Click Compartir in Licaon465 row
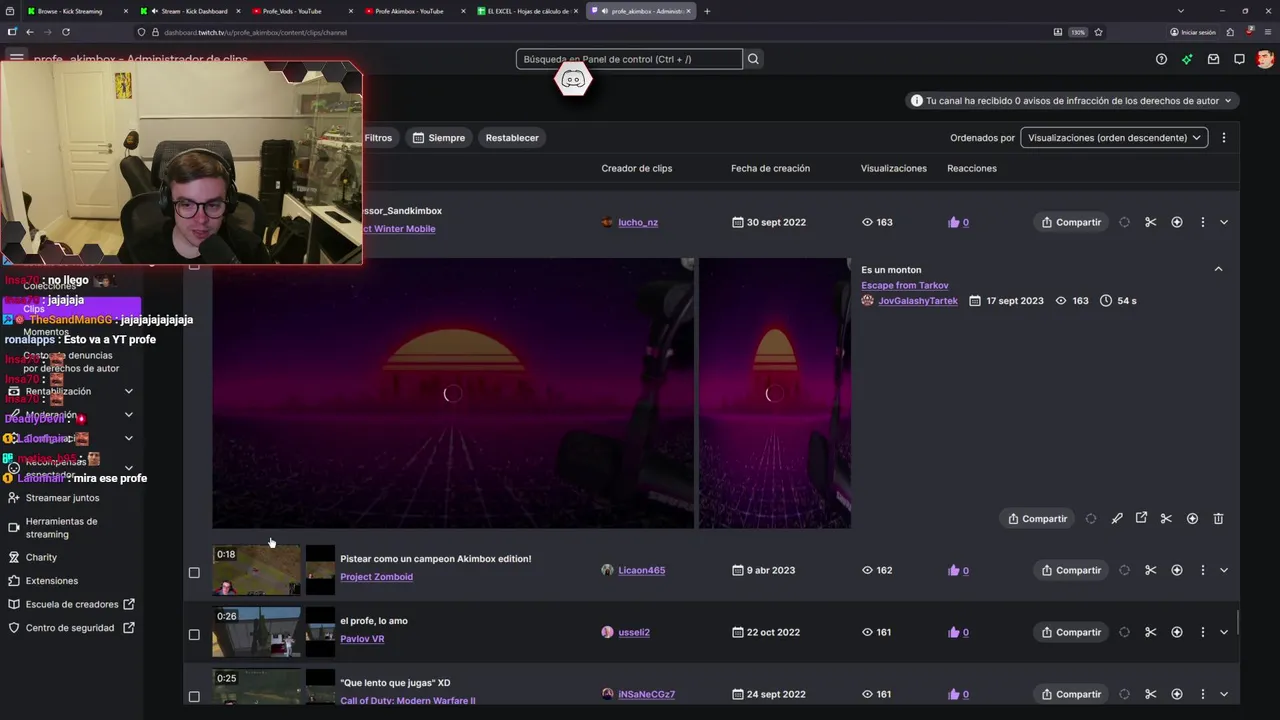The height and width of the screenshot is (720, 1280). coord(1071,570)
